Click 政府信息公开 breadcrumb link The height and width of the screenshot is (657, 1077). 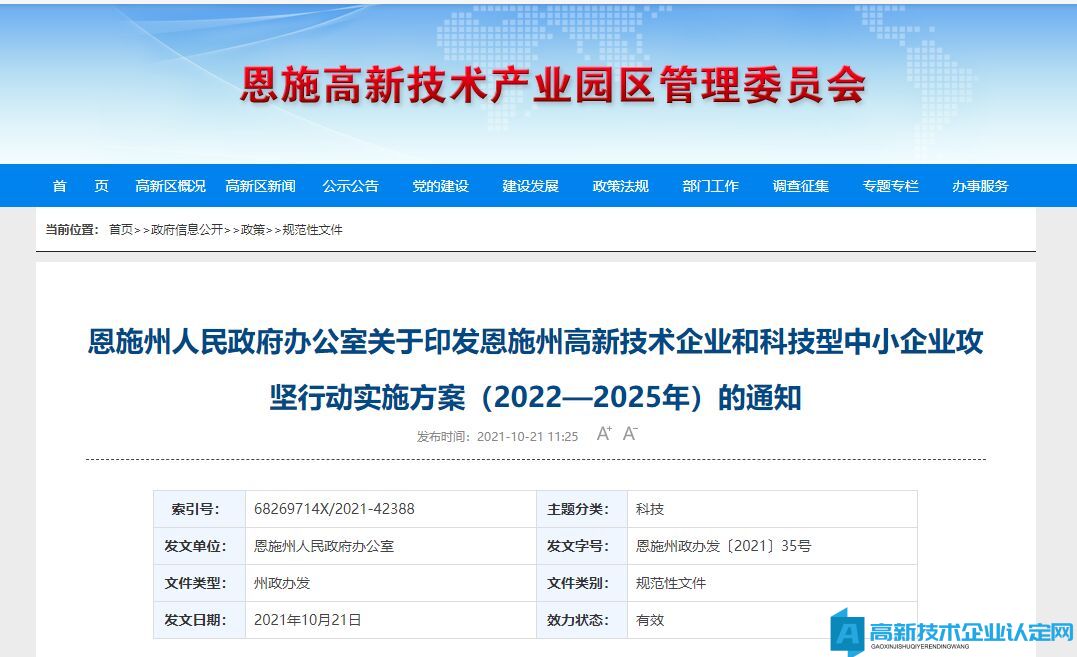tap(187, 230)
